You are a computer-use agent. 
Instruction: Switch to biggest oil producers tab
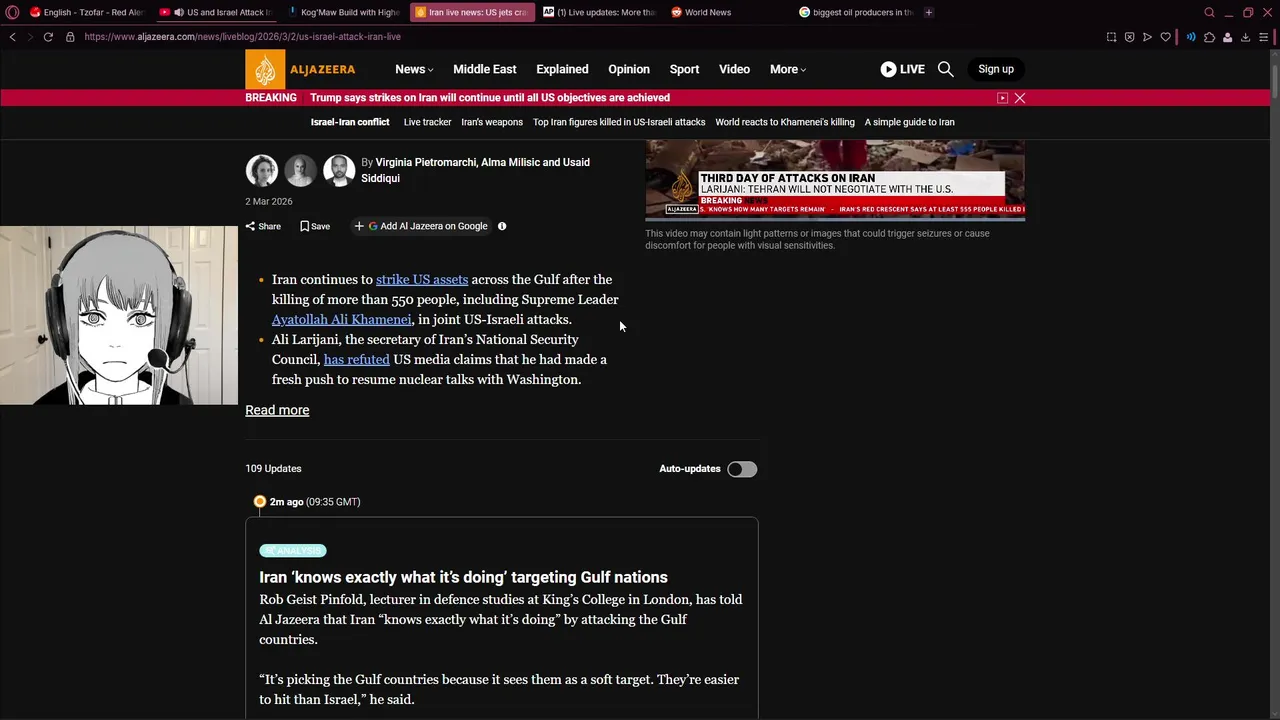(857, 12)
